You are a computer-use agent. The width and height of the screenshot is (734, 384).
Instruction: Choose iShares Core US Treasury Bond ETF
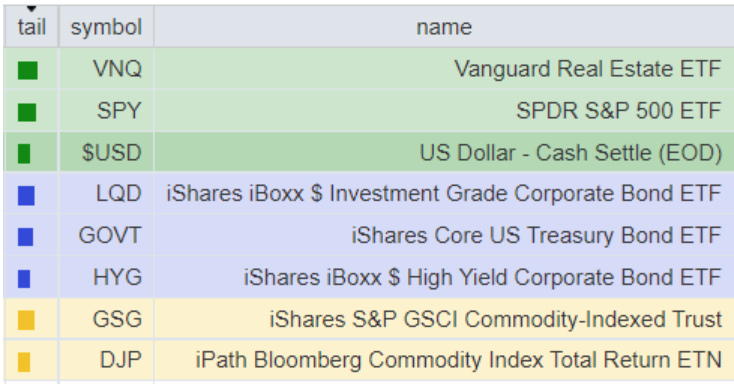536,235
